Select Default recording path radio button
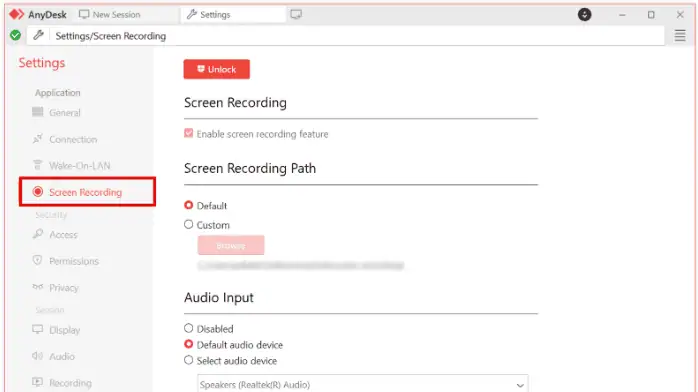This screenshot has height=392, width=698. click(x=189, y=205)
